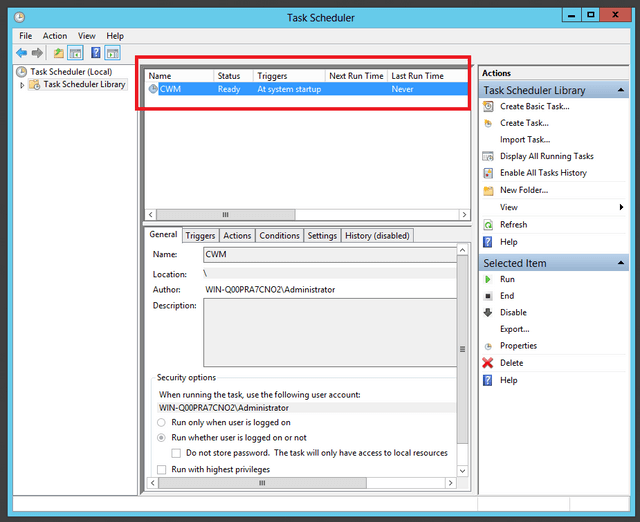The image size is (640, 522).
Task: Click the Back arrow toolbar icon
Action: [x=21, y=53]
